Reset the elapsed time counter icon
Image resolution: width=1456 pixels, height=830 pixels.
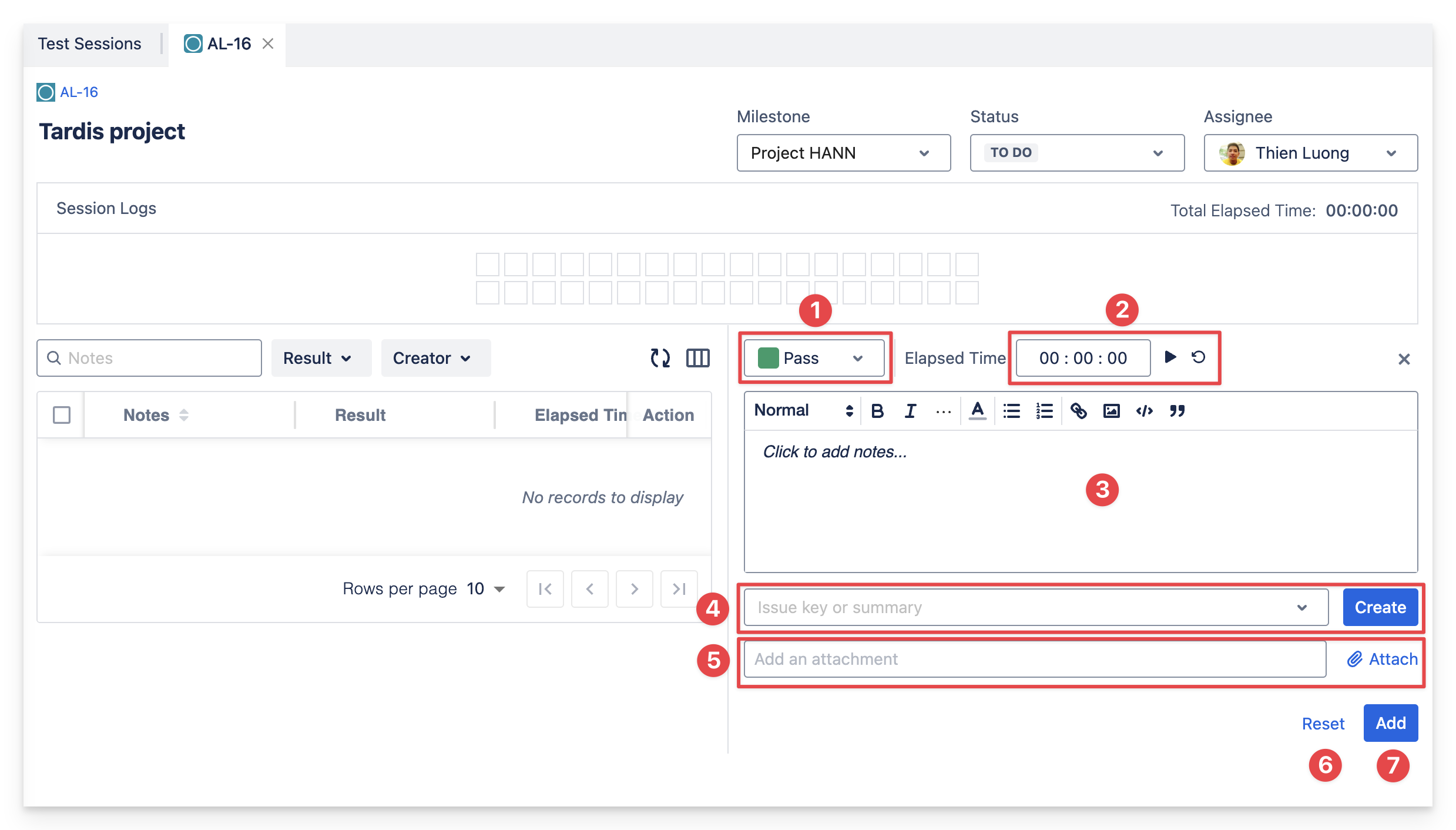coord(1199,357)
